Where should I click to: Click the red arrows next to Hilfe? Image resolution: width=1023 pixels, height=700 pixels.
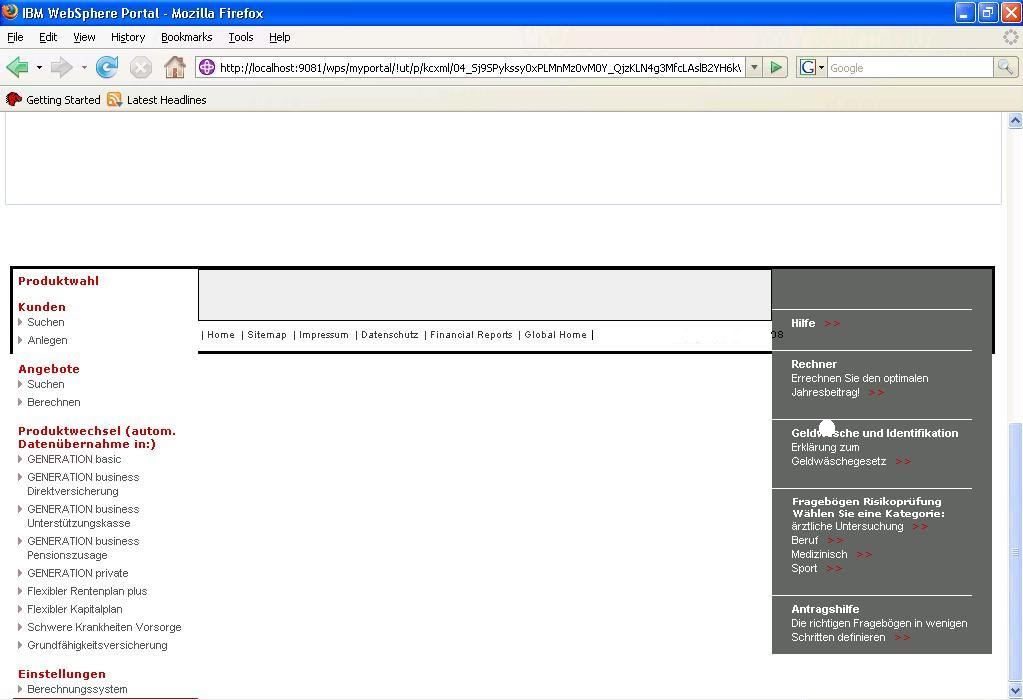click(832, 324)
